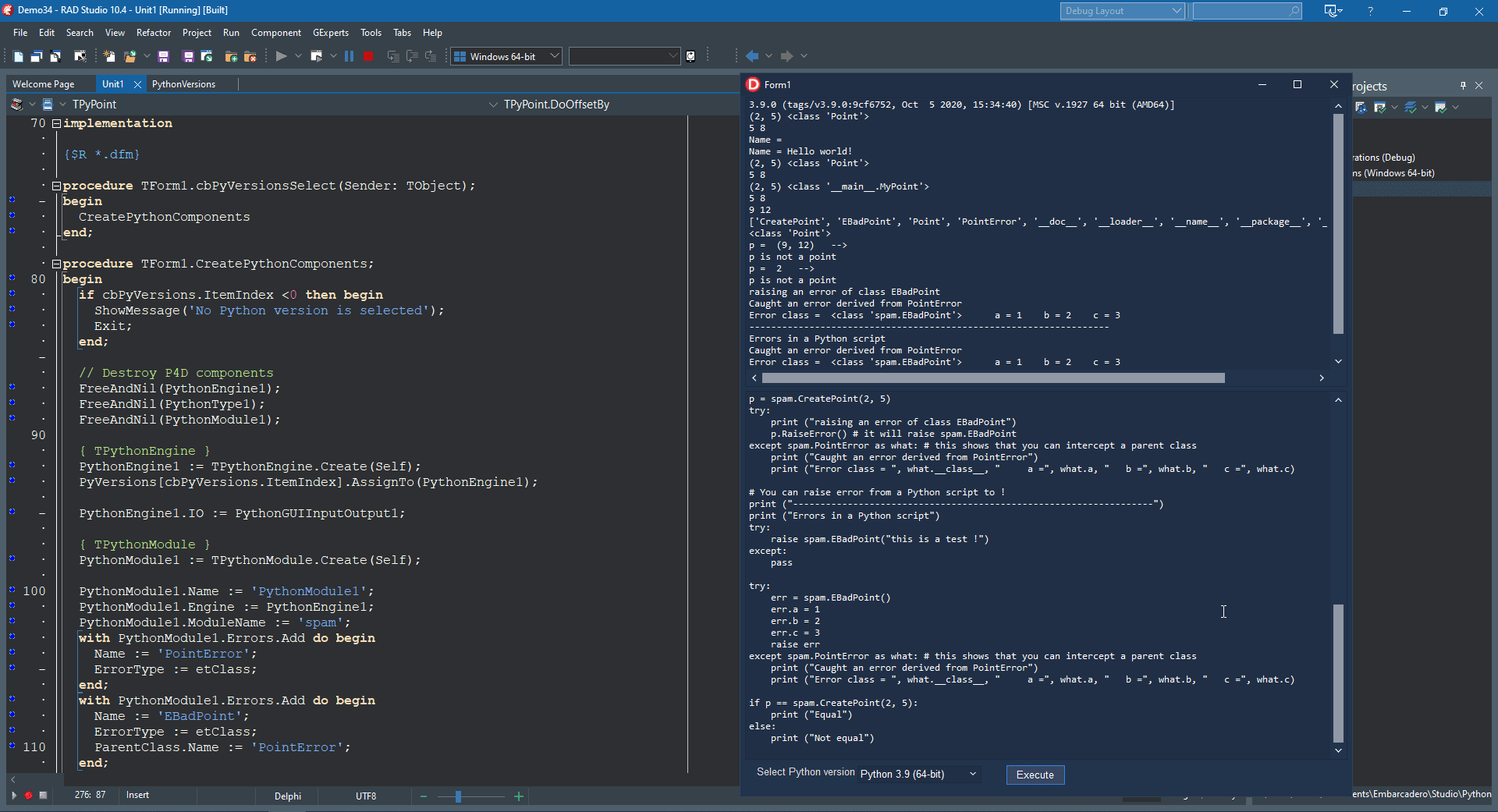Click the editor zoom slider handle
The height and width of the screenshot is (812, 1498).
point(458,796)
